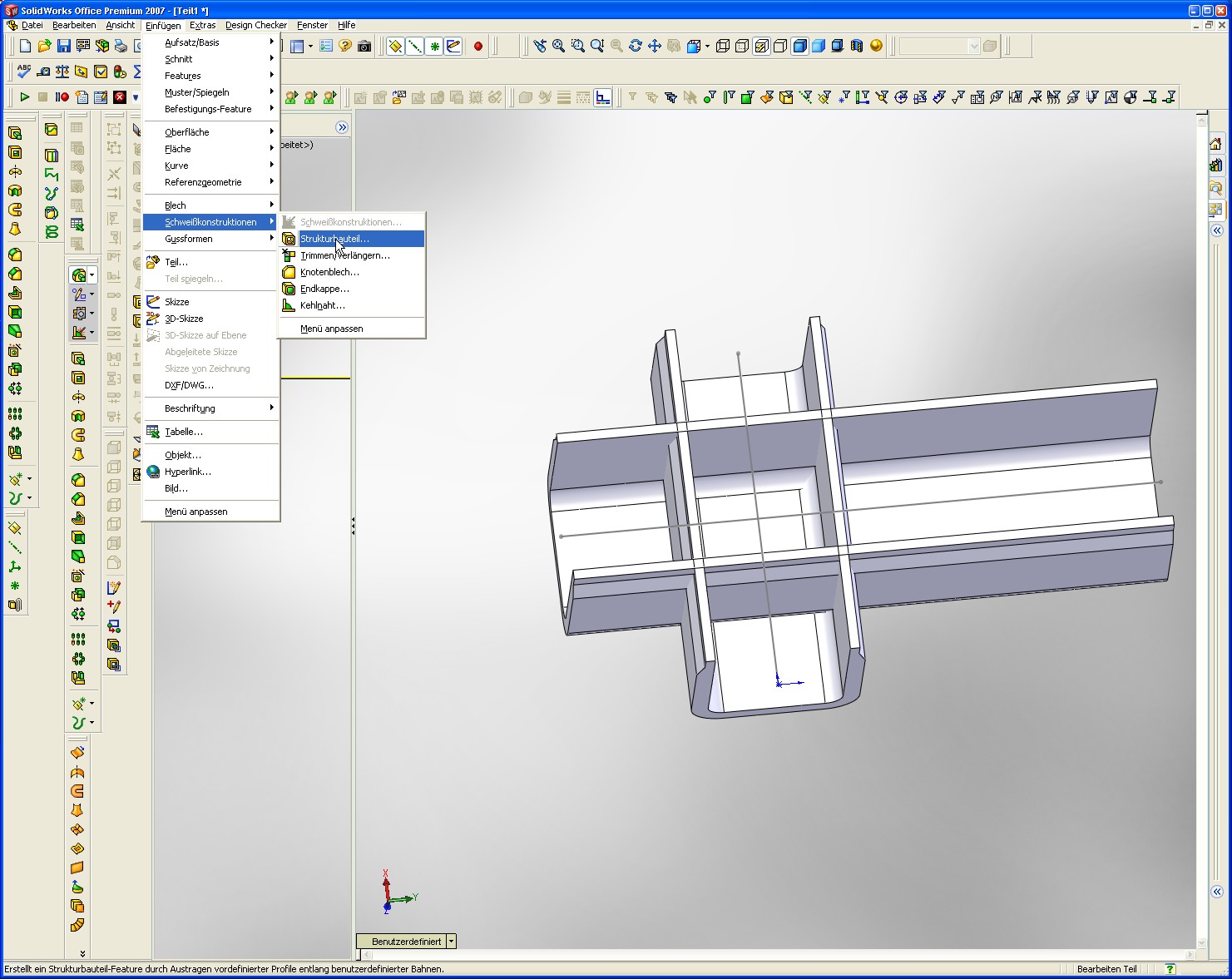The width and height of the screenshot is (1232, 979).
Task: Choose Knotenblech... in the Schweißkonstruktionen submenu
Action: (x=329, y=273)
